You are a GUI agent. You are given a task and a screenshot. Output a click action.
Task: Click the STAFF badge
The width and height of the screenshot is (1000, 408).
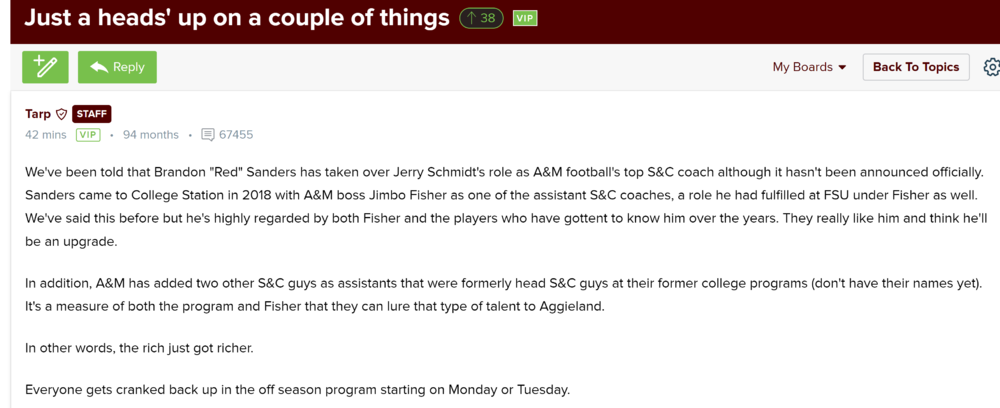tap(91, 114)
